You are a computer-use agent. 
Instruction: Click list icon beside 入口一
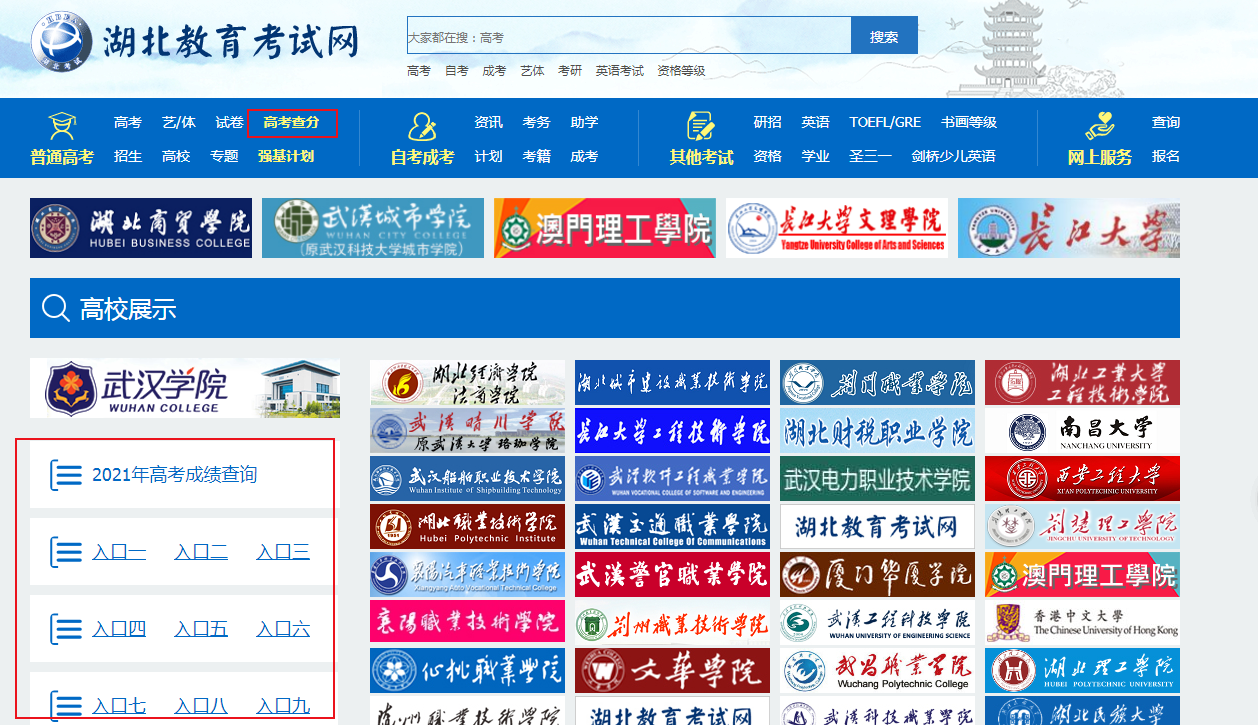tap(66, 552)
